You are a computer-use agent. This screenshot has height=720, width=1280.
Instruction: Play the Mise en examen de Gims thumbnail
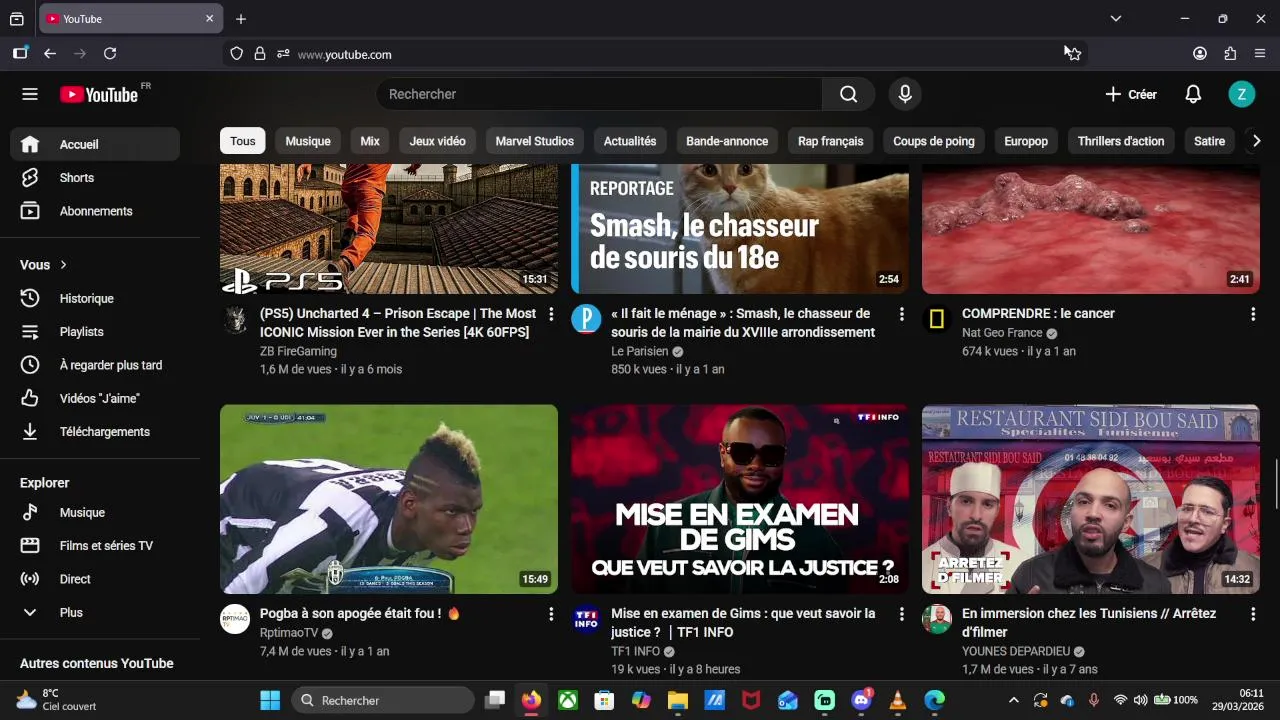(x=740, y=499)
